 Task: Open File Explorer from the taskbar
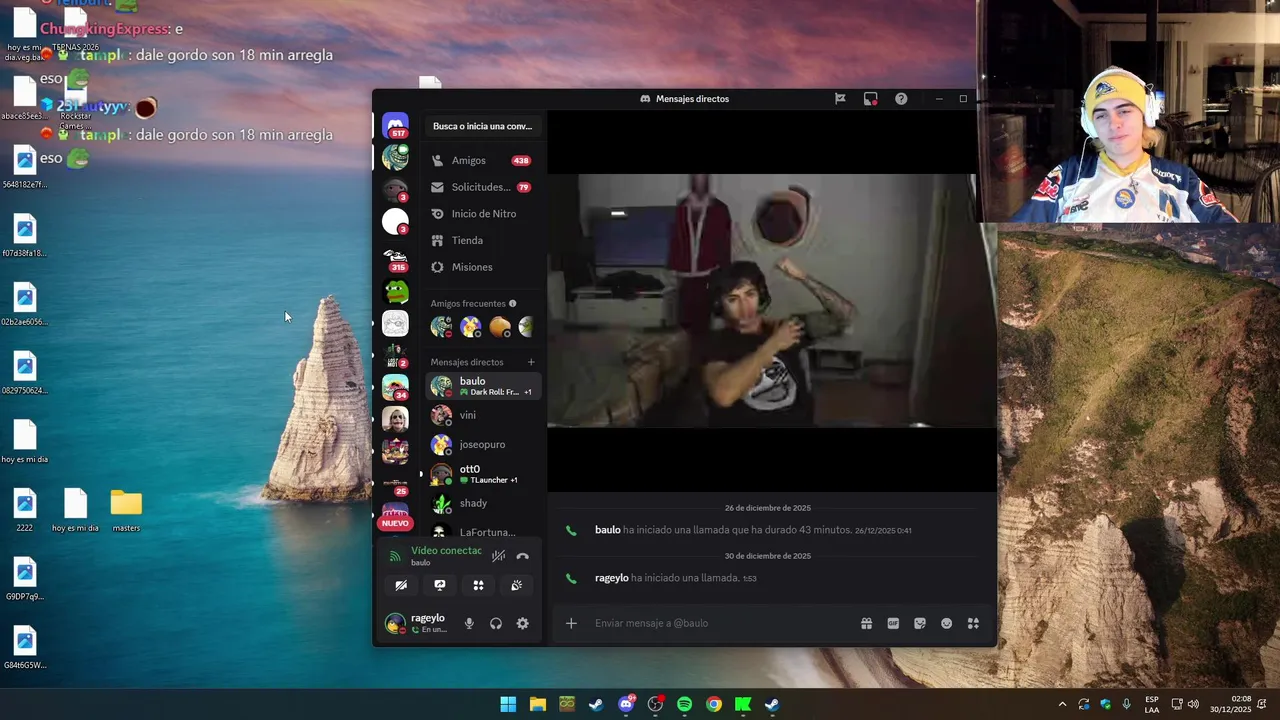pyautogui.click(x=538, y=704)
